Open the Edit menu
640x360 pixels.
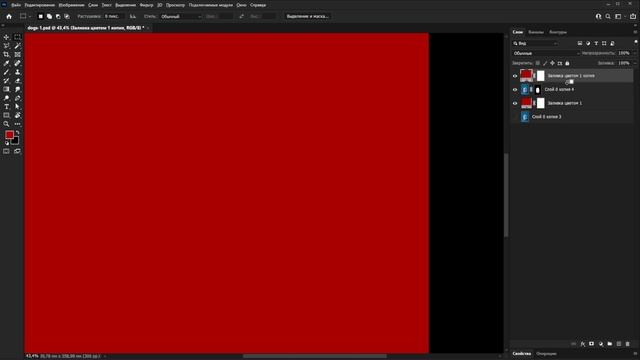click(x=40, y=5)
